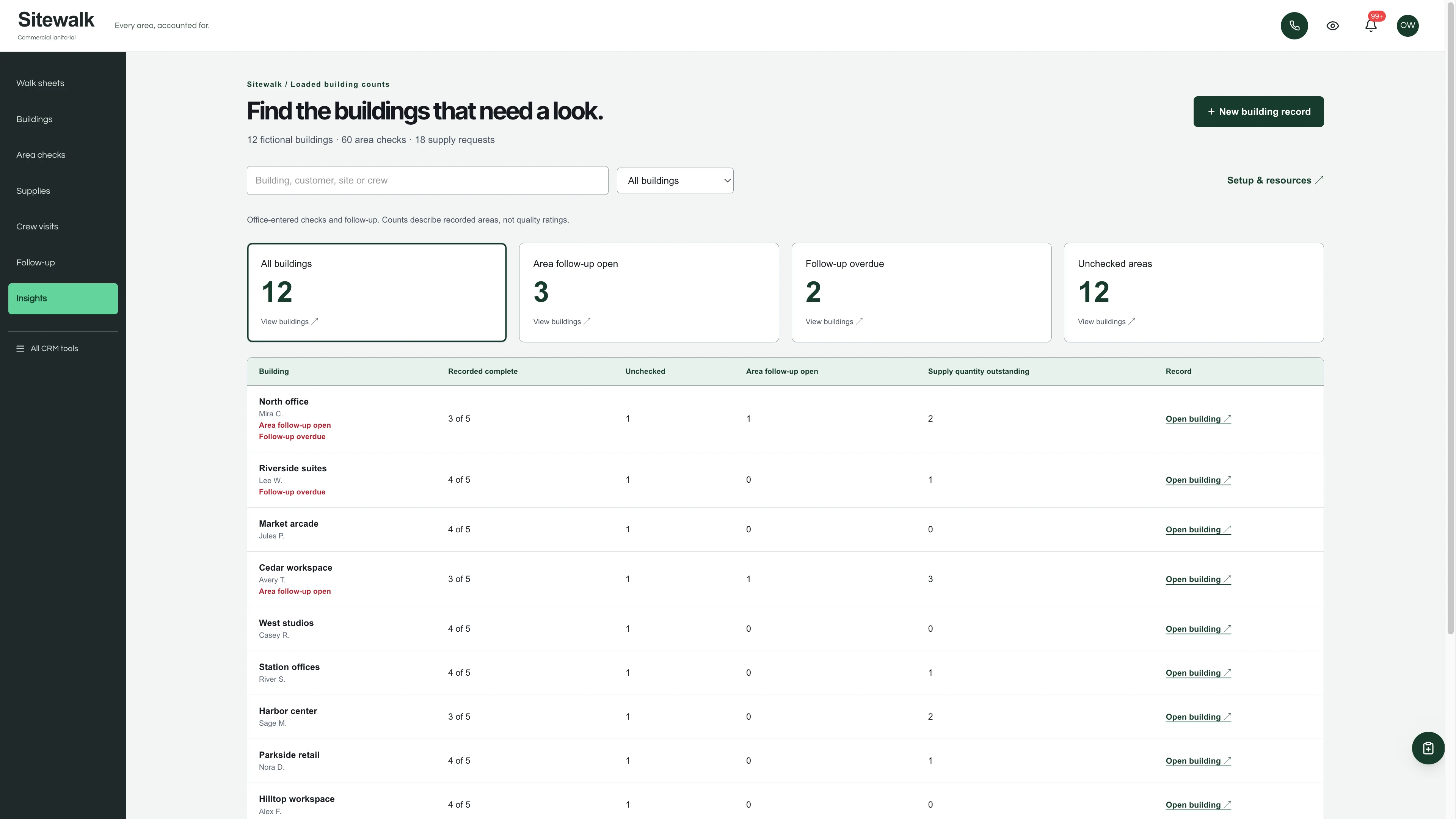This screenshot has width=1456, height=819.
Task: Open building for Cedar workspace
Action: pyautogui.click(x=1198, y=579)
